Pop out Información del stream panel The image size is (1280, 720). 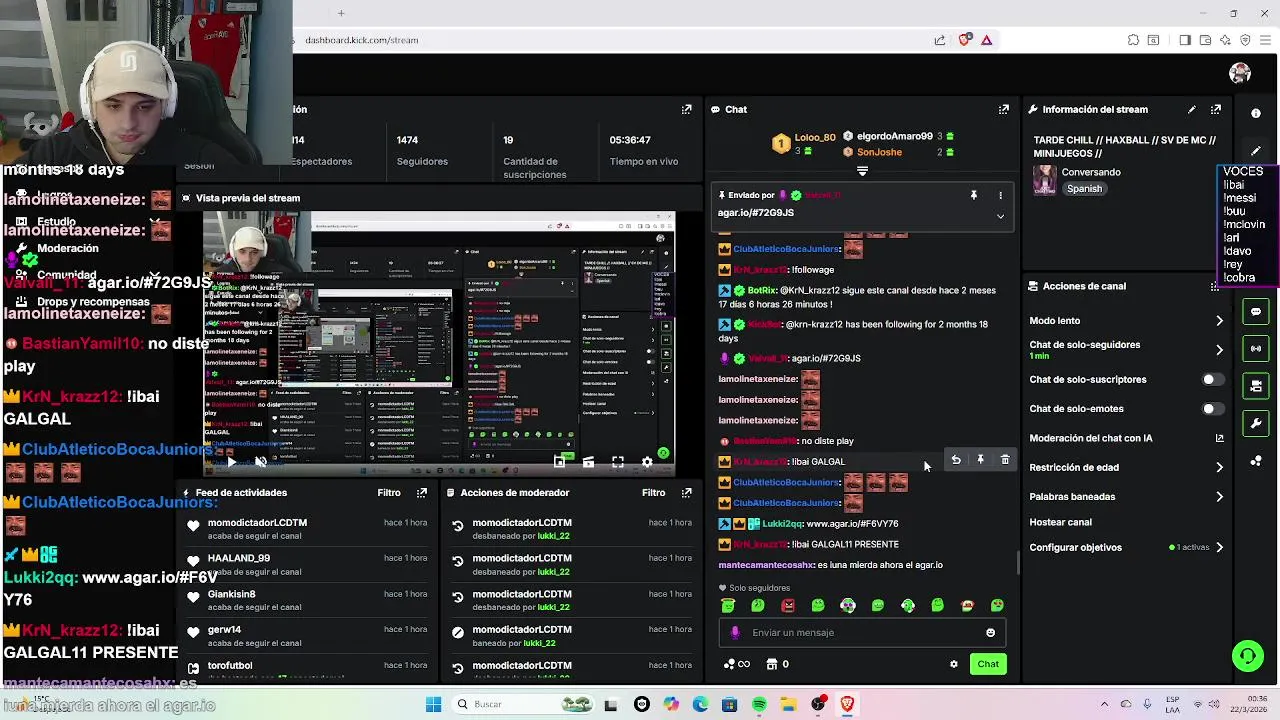click(1215, 109)
